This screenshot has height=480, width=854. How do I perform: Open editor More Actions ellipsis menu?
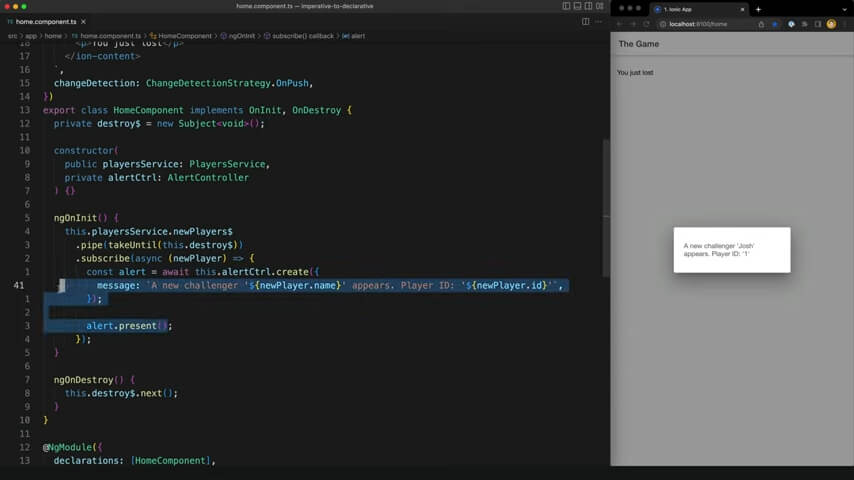(x=599, y=22)
